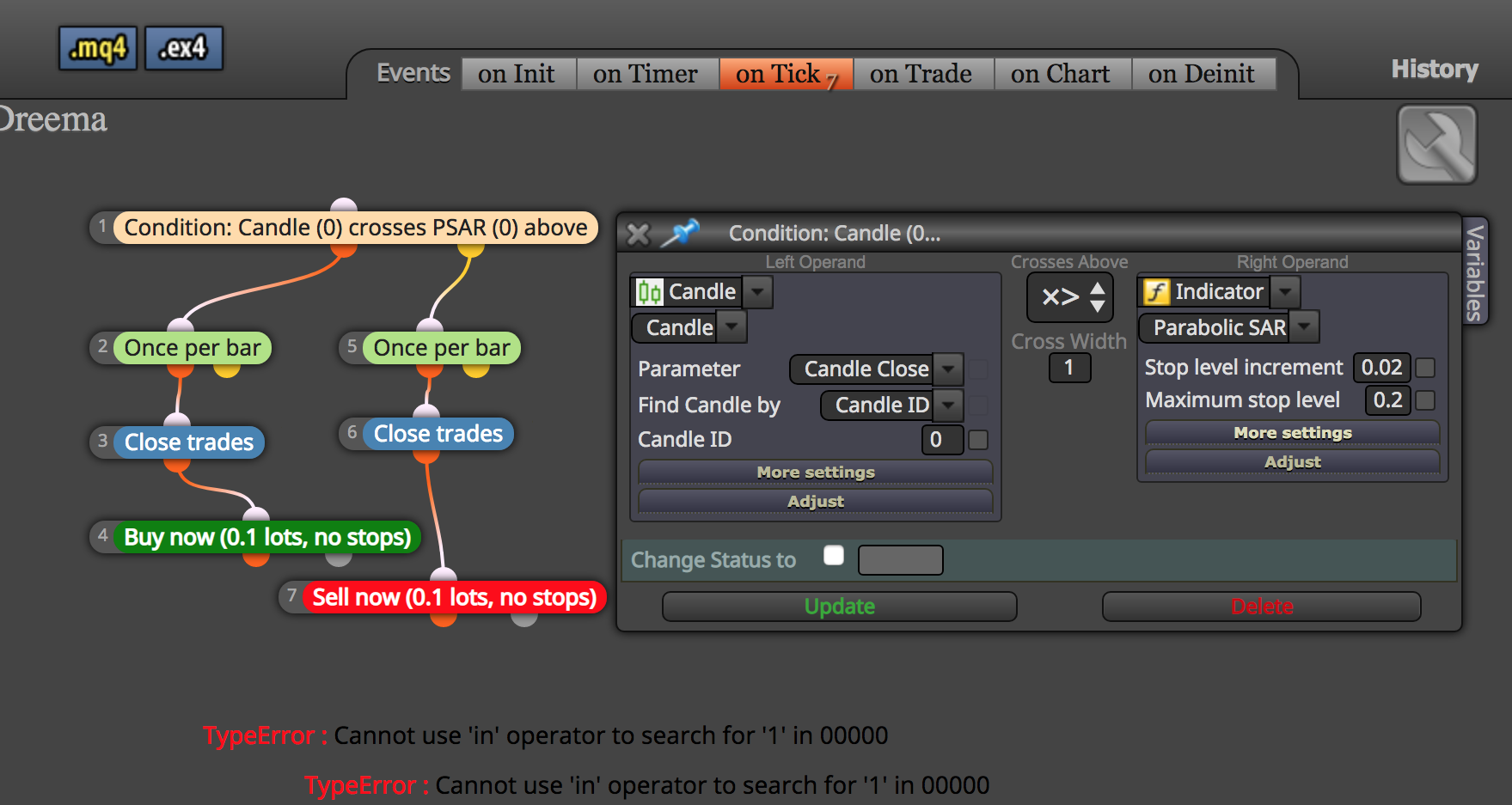This screenshot has height=805, width=1512.
Task: Switch to the on Chart event tab
Action: pyautogui.click(x=1061, y=74)
